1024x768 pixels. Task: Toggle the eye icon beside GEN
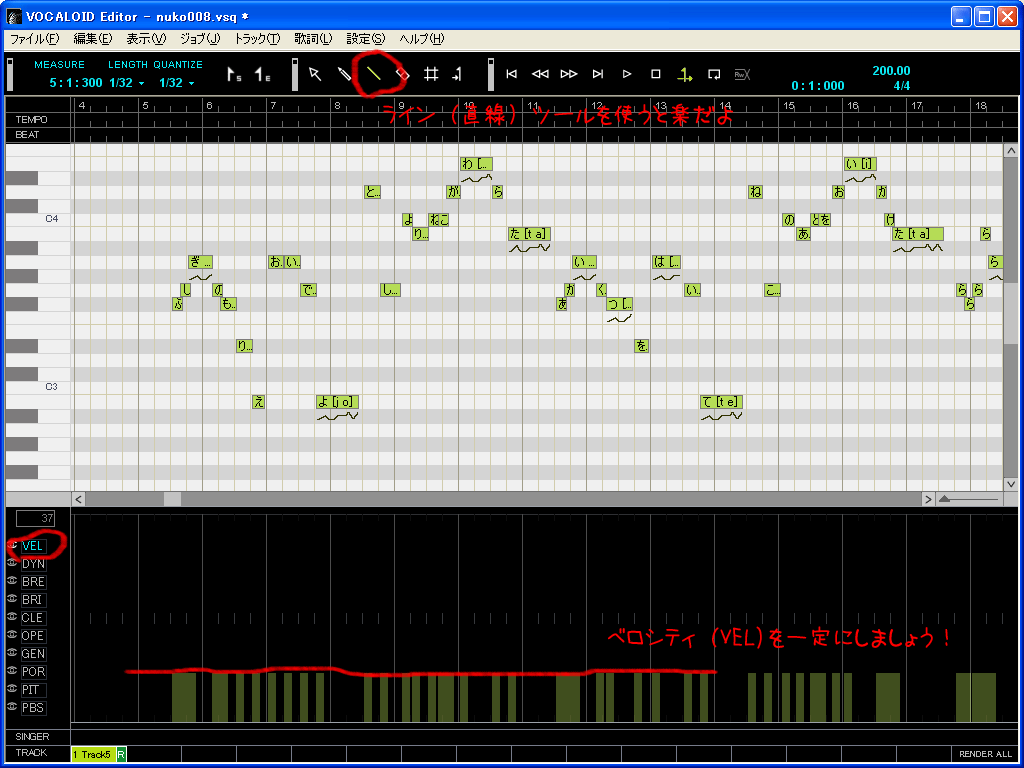[12, 652]
